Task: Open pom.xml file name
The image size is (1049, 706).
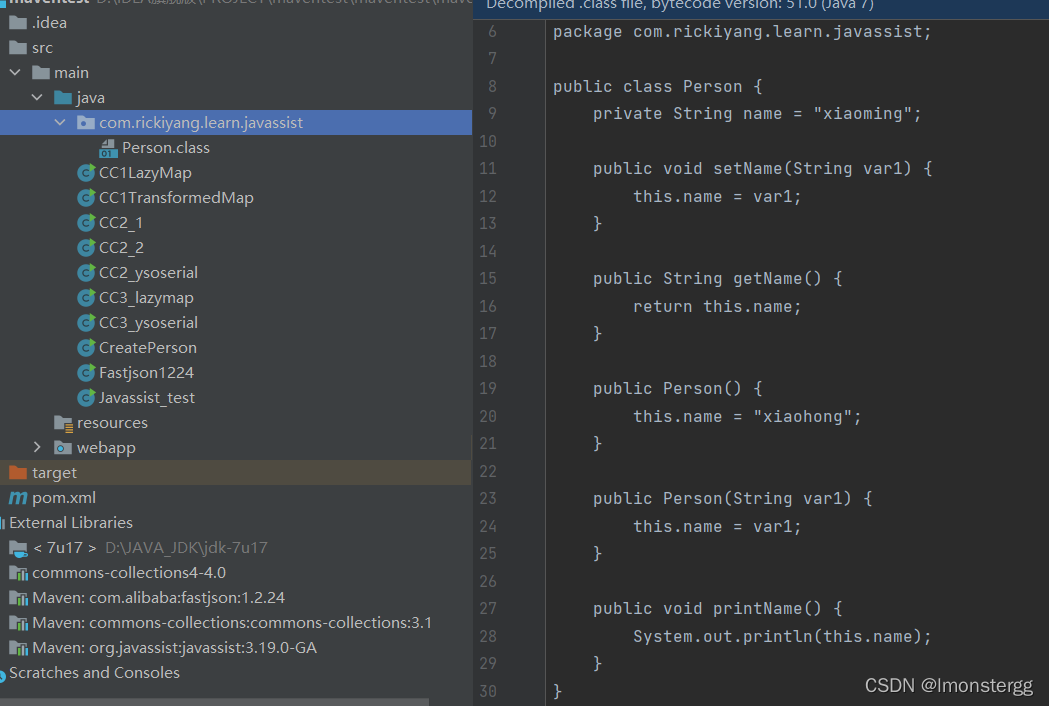Action: point(64,498)
